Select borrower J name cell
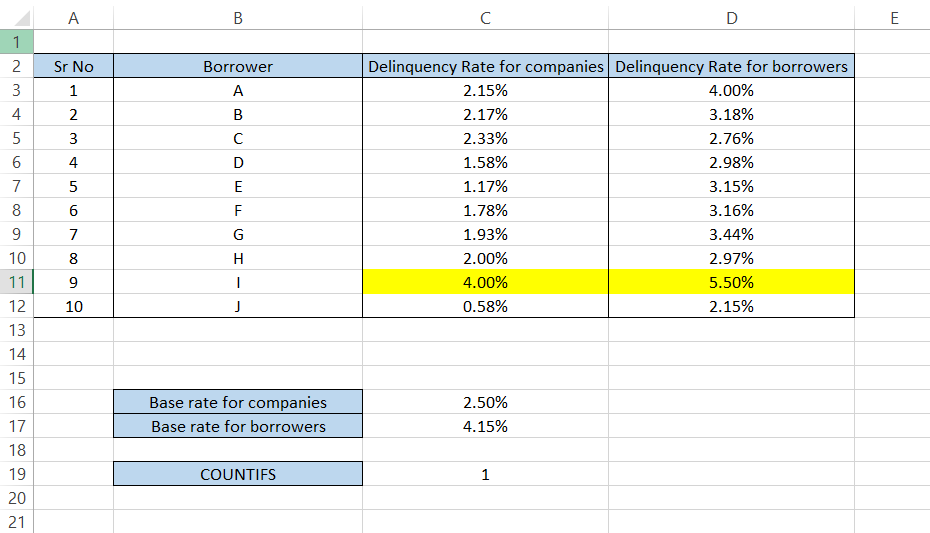The image size is (930, 533). tap(238, 307)
